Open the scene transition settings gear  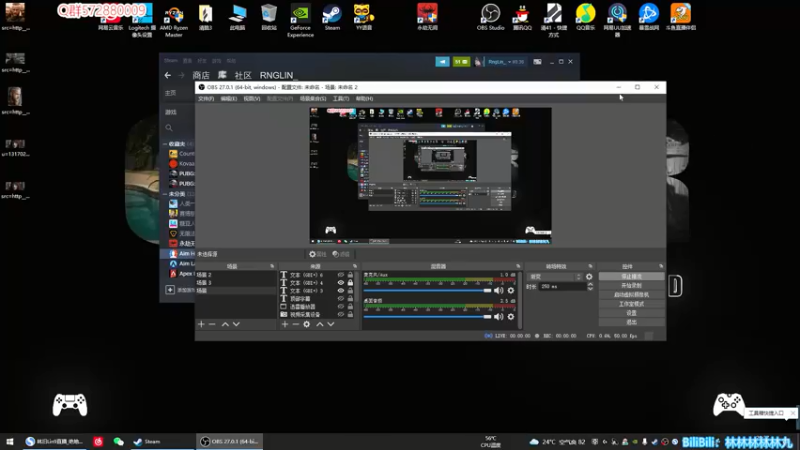589,277
